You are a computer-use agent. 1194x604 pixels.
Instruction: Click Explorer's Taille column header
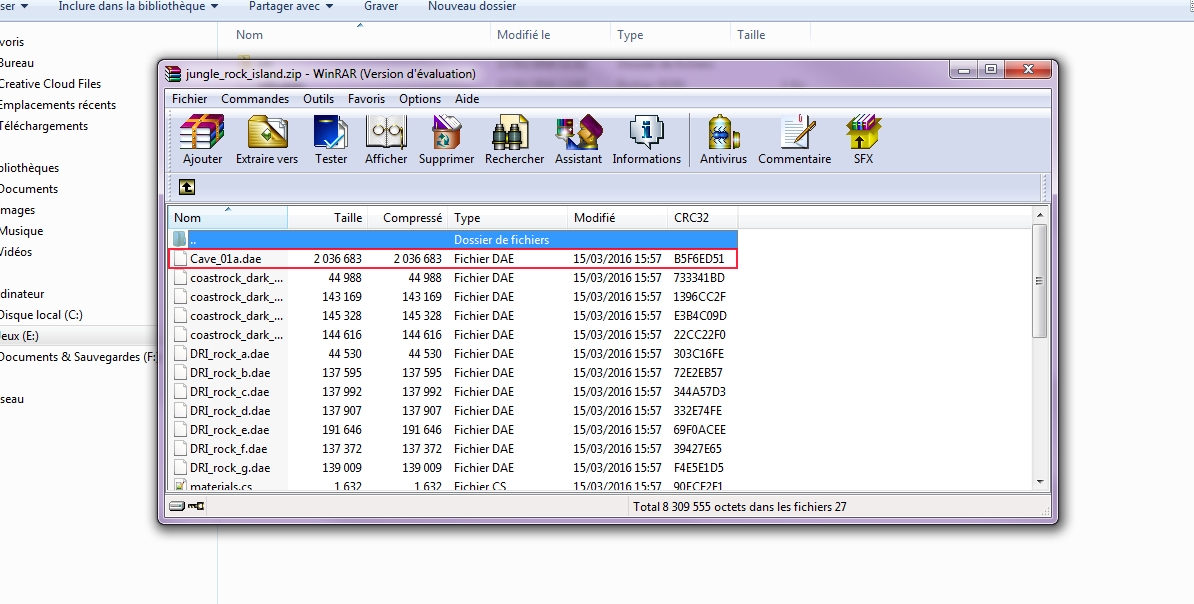(770, 34)
